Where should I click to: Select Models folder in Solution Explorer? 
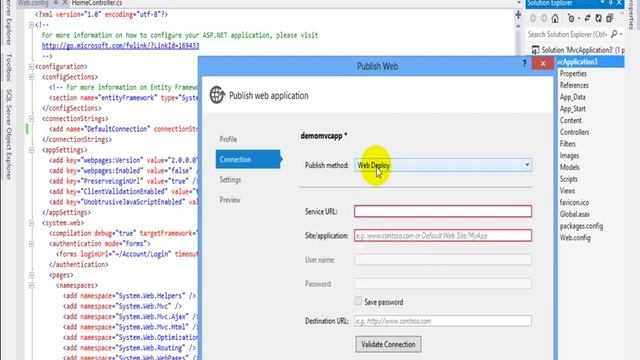tap(569, 167)
